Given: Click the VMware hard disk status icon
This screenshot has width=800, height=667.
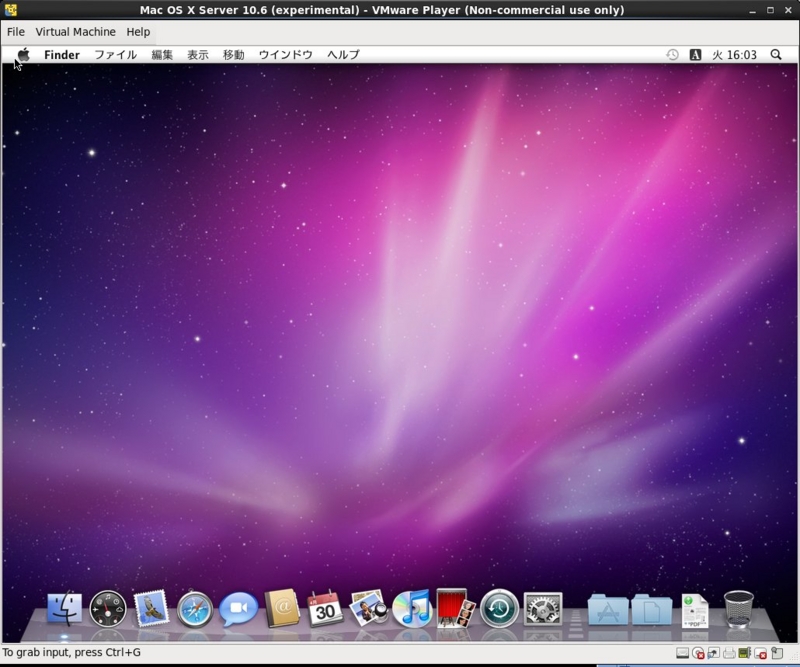Looking at the screenshot, I should tap(682, 653).
